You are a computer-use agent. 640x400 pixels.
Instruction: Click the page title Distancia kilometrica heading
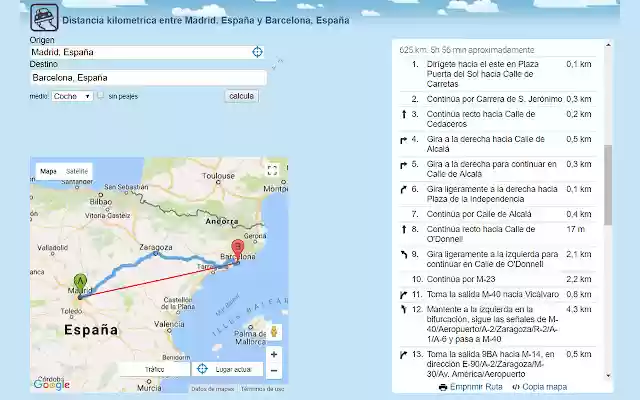point(206,20)
